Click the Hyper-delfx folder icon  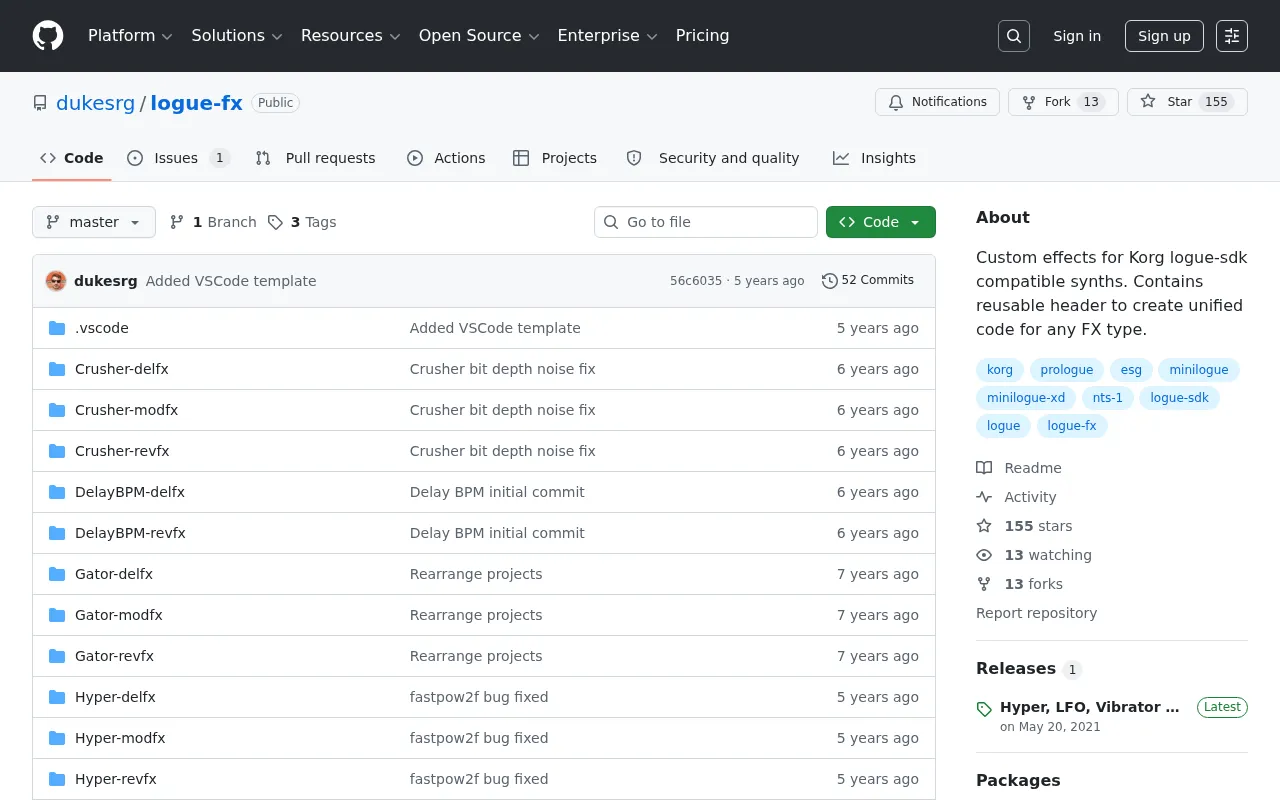pyautogui.click(x=57, y=697)
